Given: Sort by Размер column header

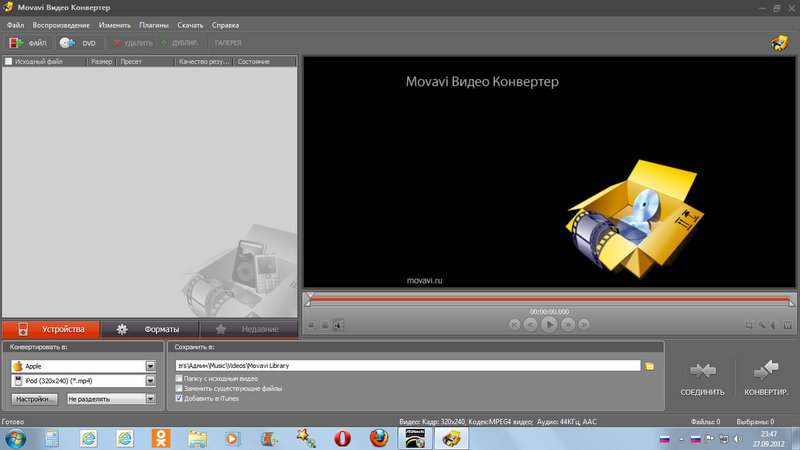Looking at the screenshot, I should (x=102, y=61).
